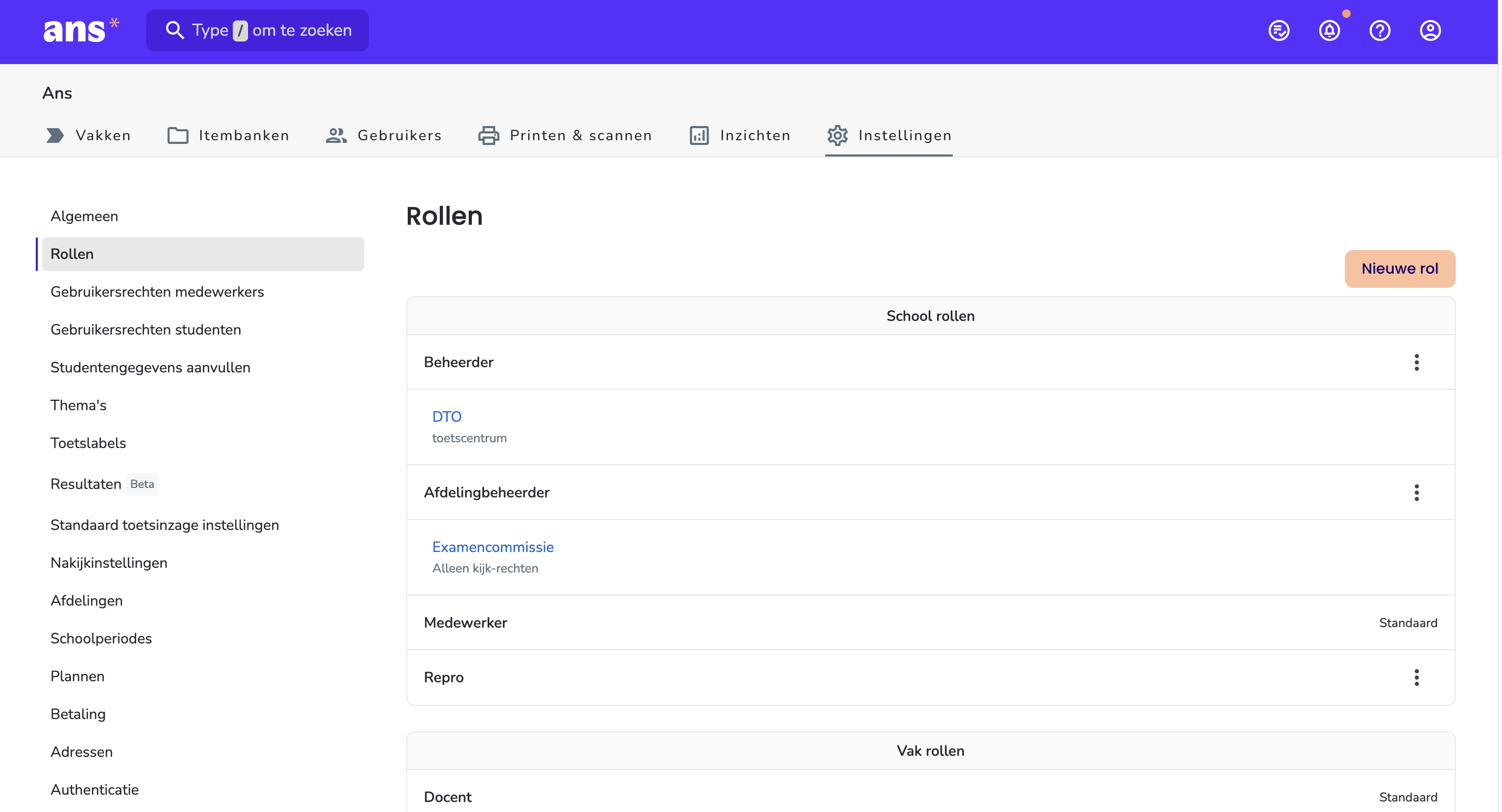This screenshot has width=1502, height=812.
Task: Go to the Vakken tab
Action: click(88, 135)
